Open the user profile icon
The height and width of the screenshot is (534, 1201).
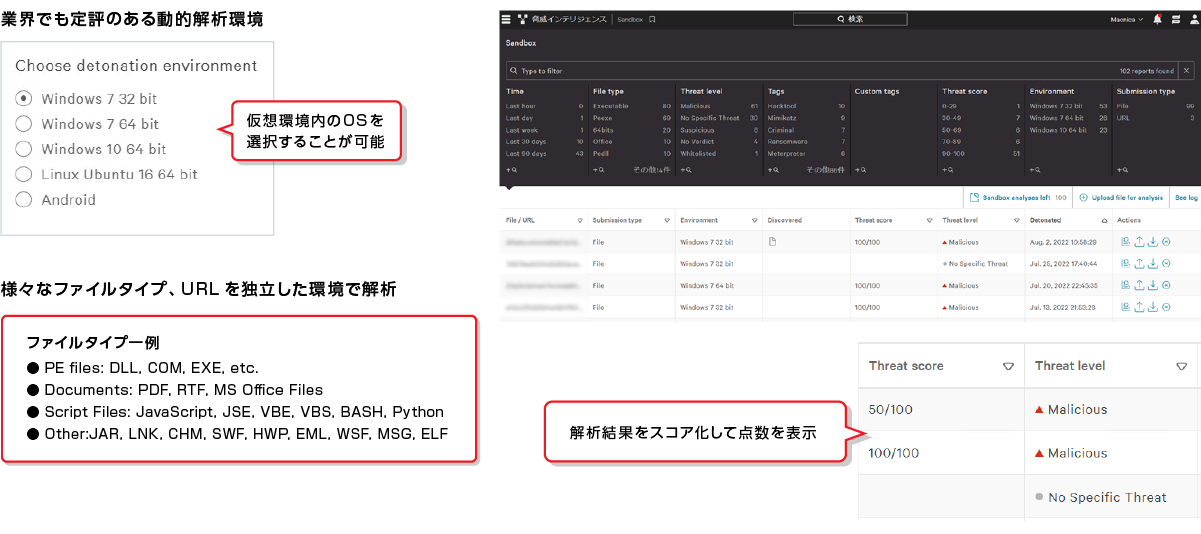(1192, 19)
